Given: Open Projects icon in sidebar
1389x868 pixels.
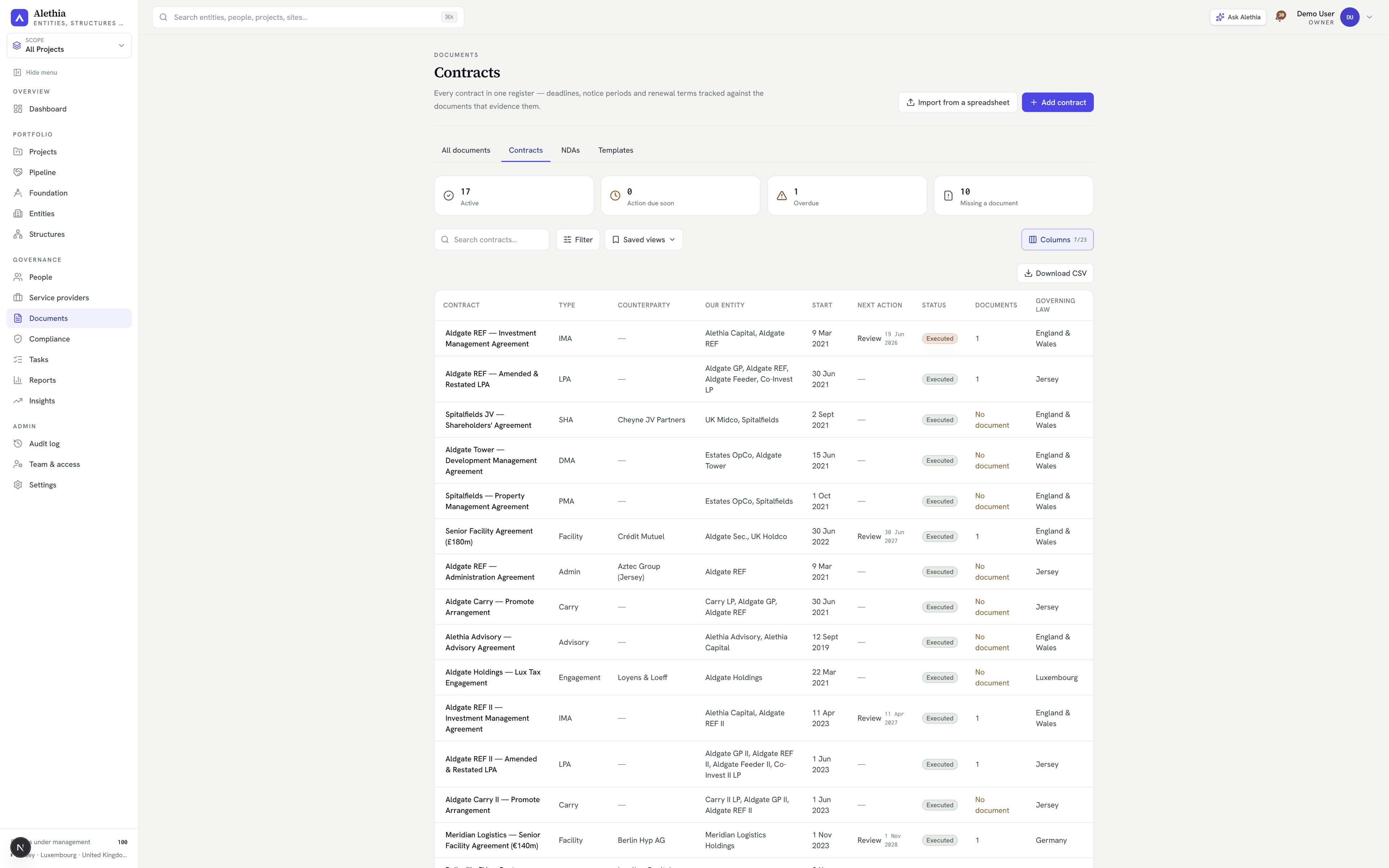Looking at the screenshot, I should (x=18, y=152).
